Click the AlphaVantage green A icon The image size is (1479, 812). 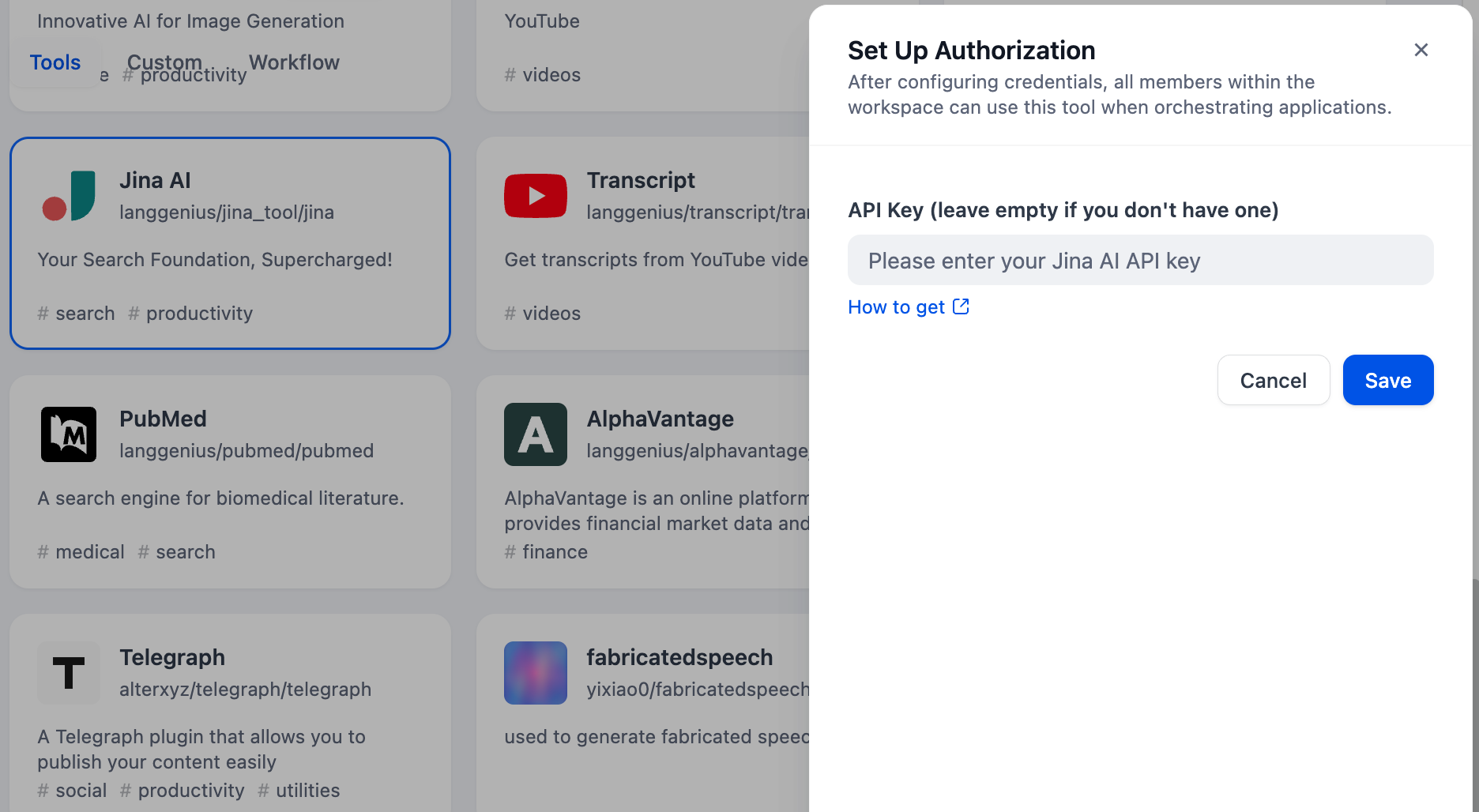pyautogui.click(x=536, y=434)
